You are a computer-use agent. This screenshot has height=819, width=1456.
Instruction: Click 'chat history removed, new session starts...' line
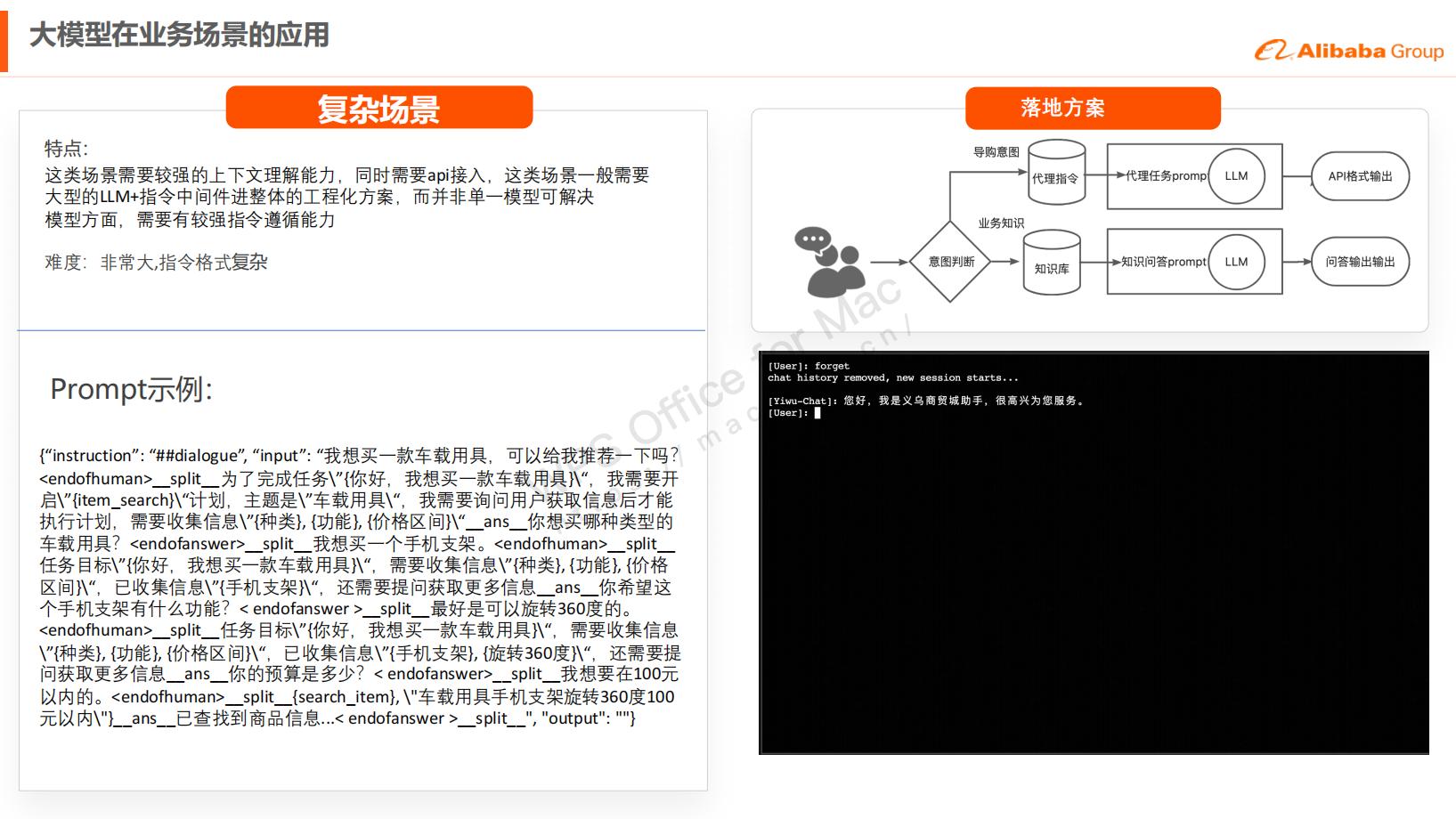click(x=893, y=377)
